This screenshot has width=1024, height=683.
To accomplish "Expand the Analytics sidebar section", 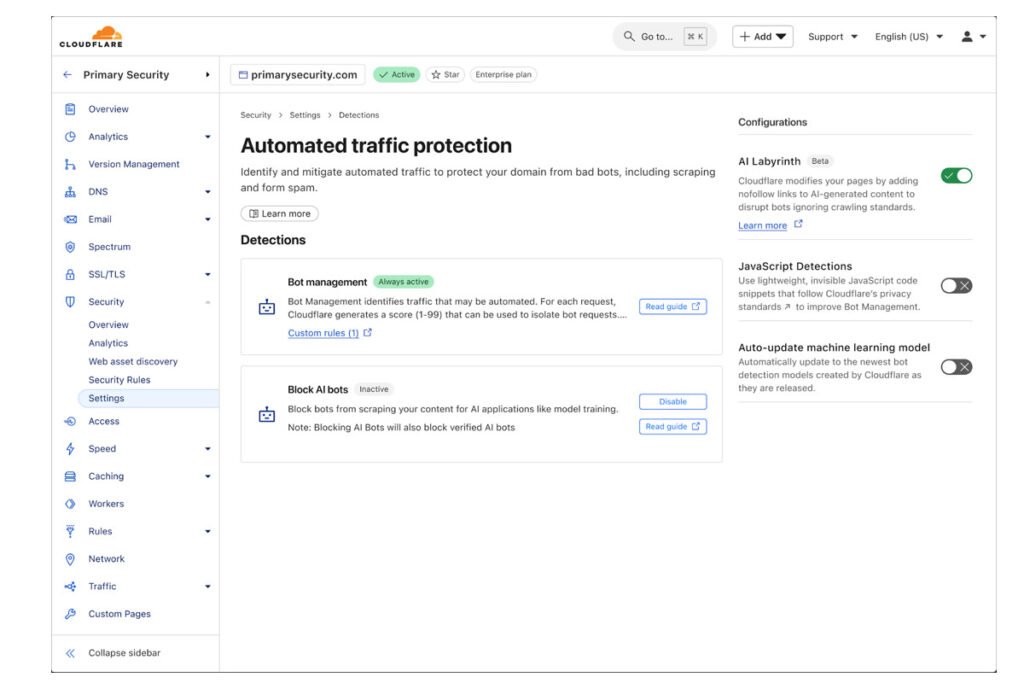I will tap(208, 137).
